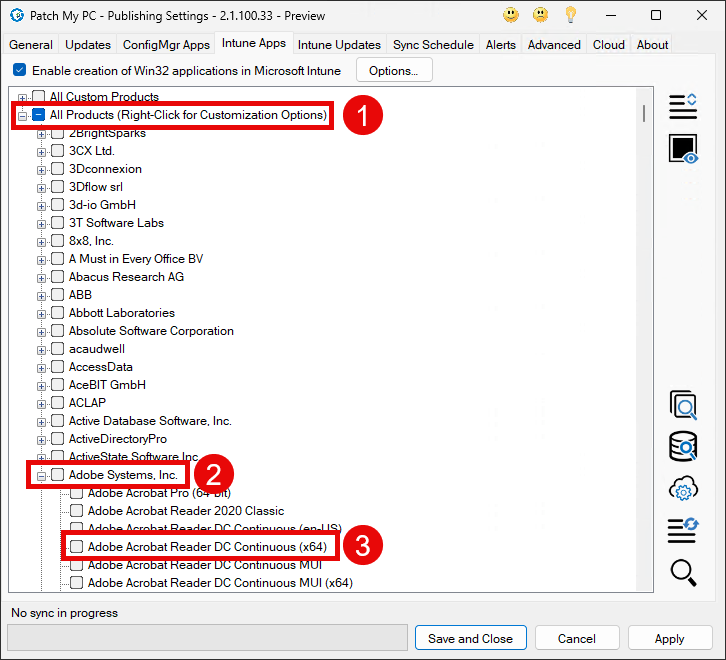Click the black square with eye icon
726x660 pixels.
tap(683, 149)
